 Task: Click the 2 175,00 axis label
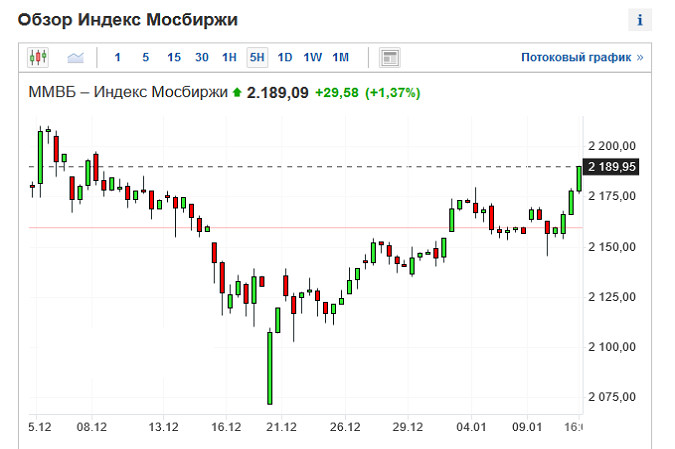click(612, 196)
